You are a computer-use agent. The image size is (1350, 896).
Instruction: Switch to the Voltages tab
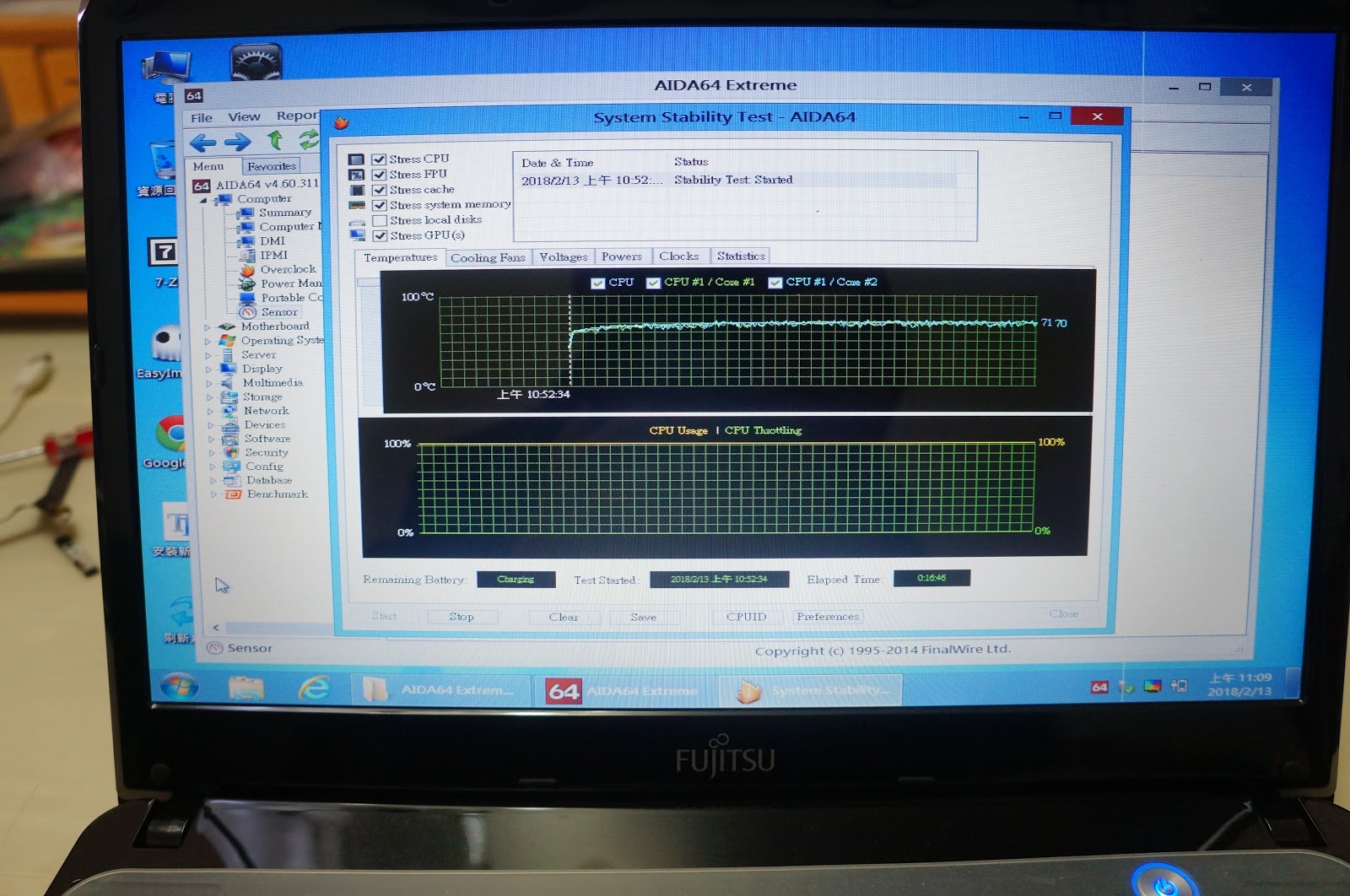tap(563, 256)
